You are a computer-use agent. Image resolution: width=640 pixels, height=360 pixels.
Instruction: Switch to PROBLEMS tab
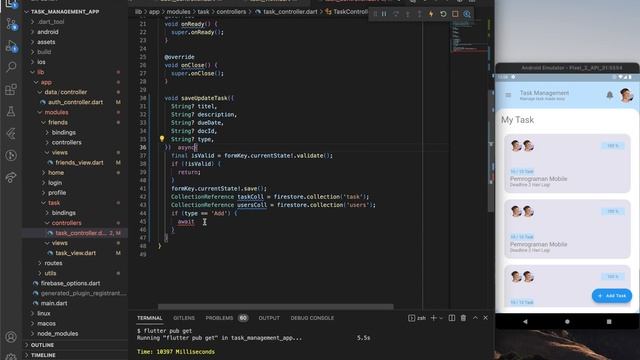(219, 318)
